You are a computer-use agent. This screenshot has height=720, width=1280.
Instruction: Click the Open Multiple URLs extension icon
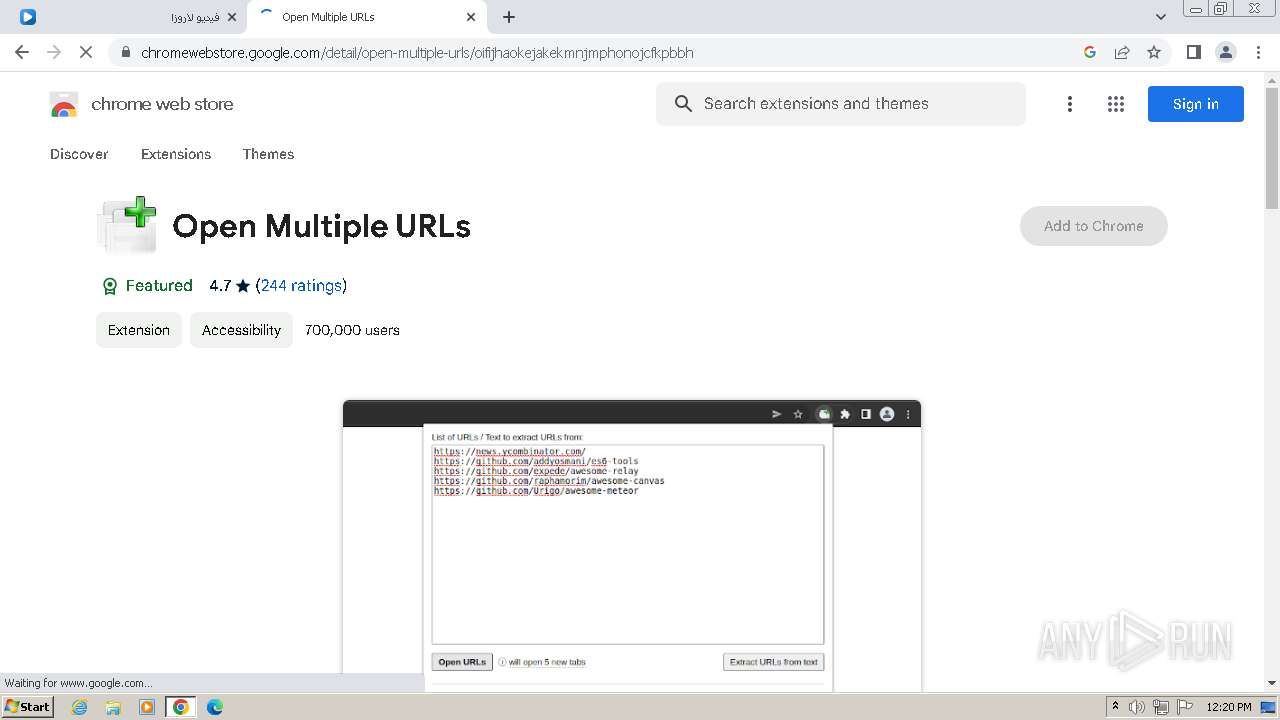coord(128,225)
